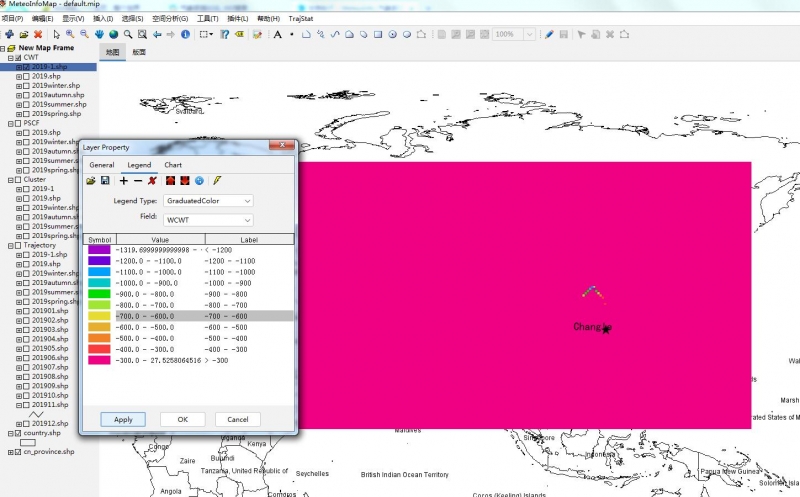Viewport: 800px width, 497px height.
Task: Click the add break plus icon
Action: coord(124,180)
